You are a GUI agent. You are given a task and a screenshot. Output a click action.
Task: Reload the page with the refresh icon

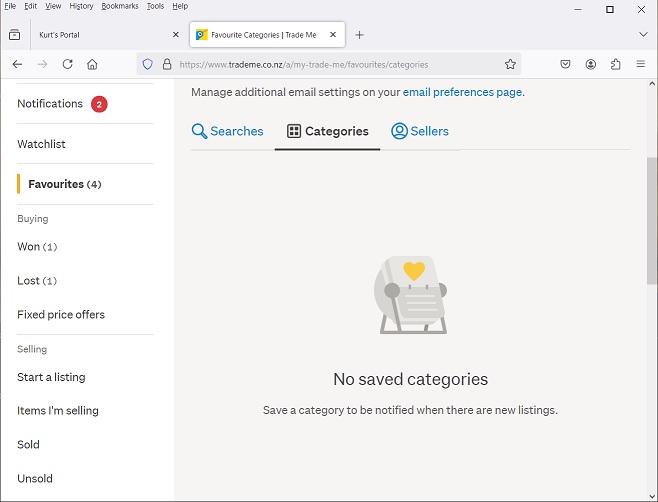tap(68, 64)
